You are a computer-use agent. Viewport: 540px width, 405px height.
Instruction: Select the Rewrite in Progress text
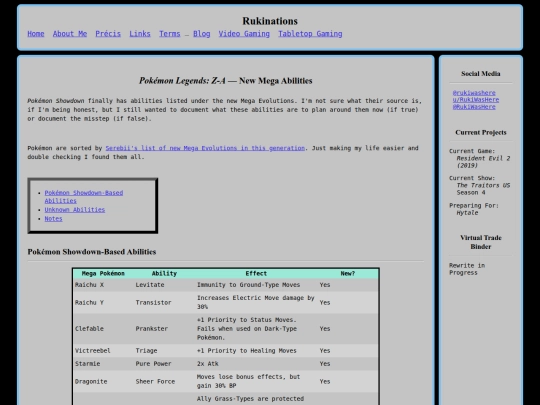(x=467, y=269)
